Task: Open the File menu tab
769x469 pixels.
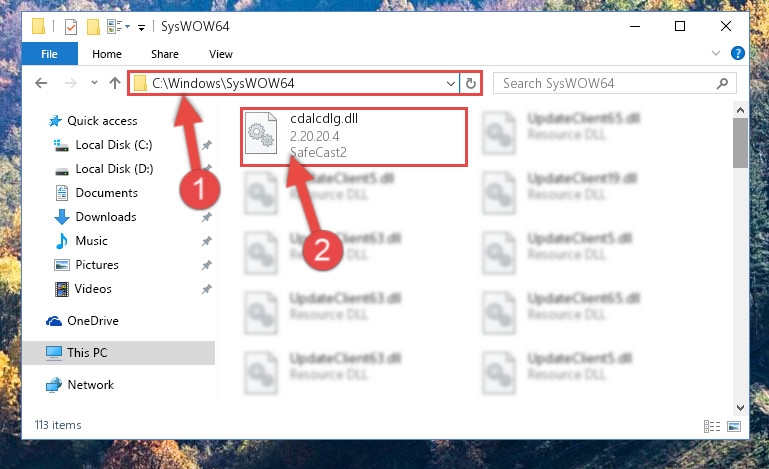Action: pos(50,53)
